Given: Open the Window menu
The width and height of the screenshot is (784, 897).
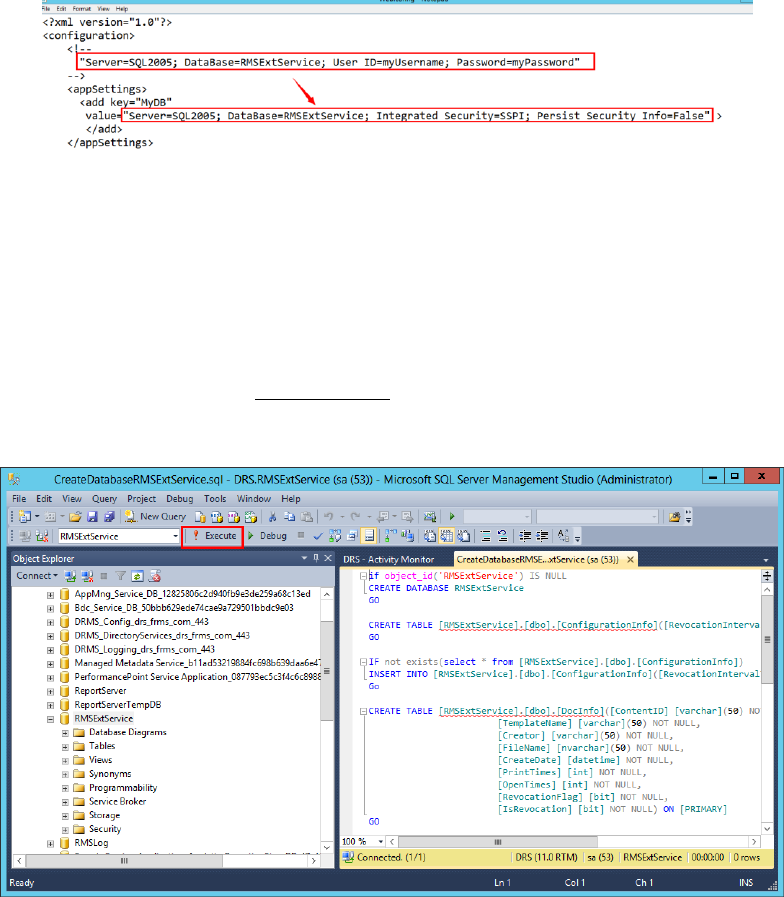Looking at the screenshot, I should click(x=254, y=498).
